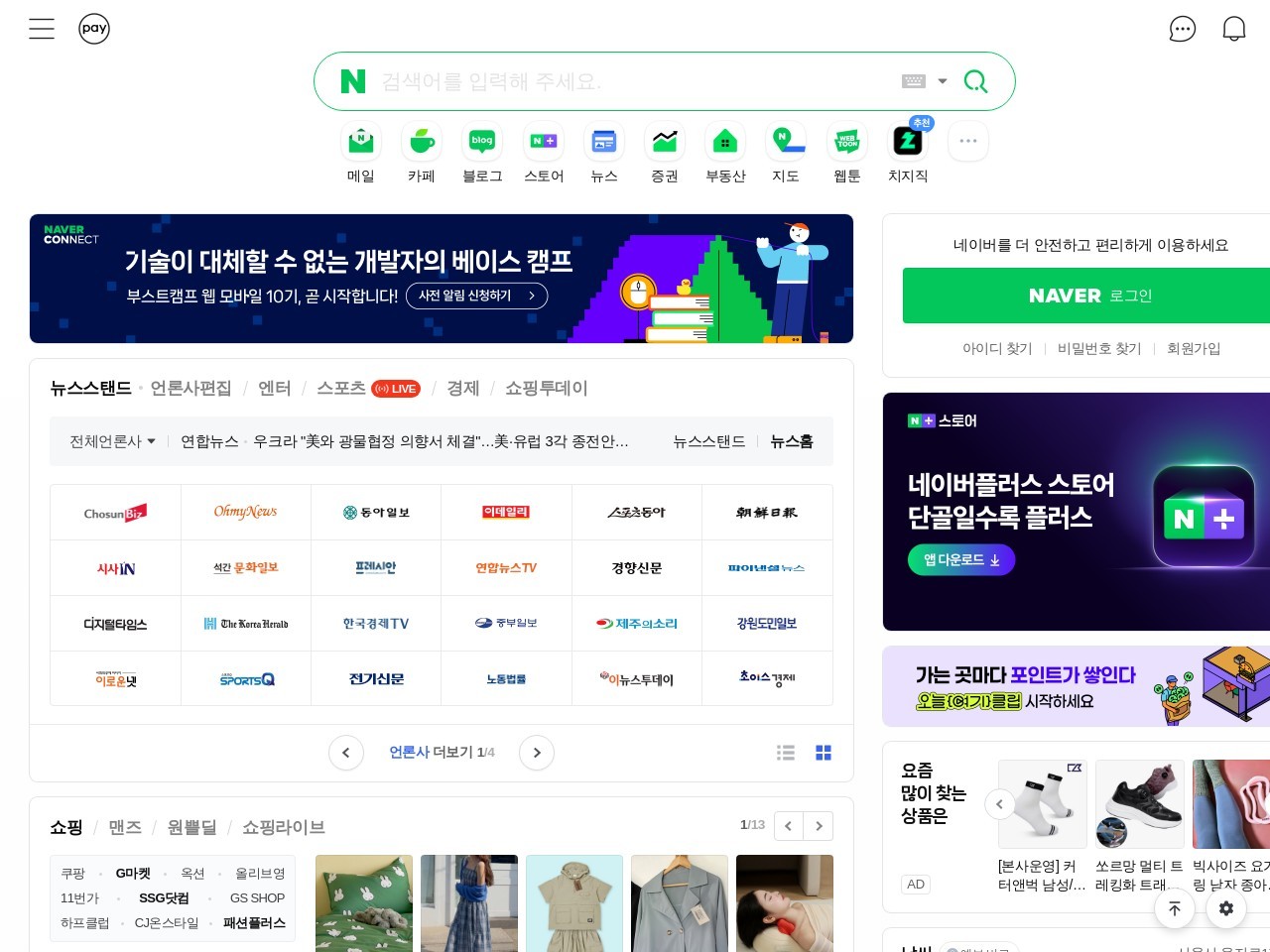Open the Naver Pay icon
Image resolution: width=1270 pixels, height=952 pixels.
coord(94,29)
